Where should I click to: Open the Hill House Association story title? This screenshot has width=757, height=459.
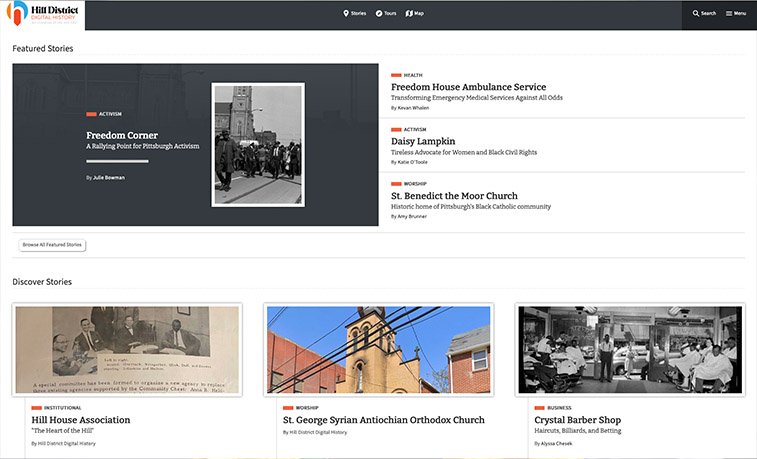(x=81, y=420)
